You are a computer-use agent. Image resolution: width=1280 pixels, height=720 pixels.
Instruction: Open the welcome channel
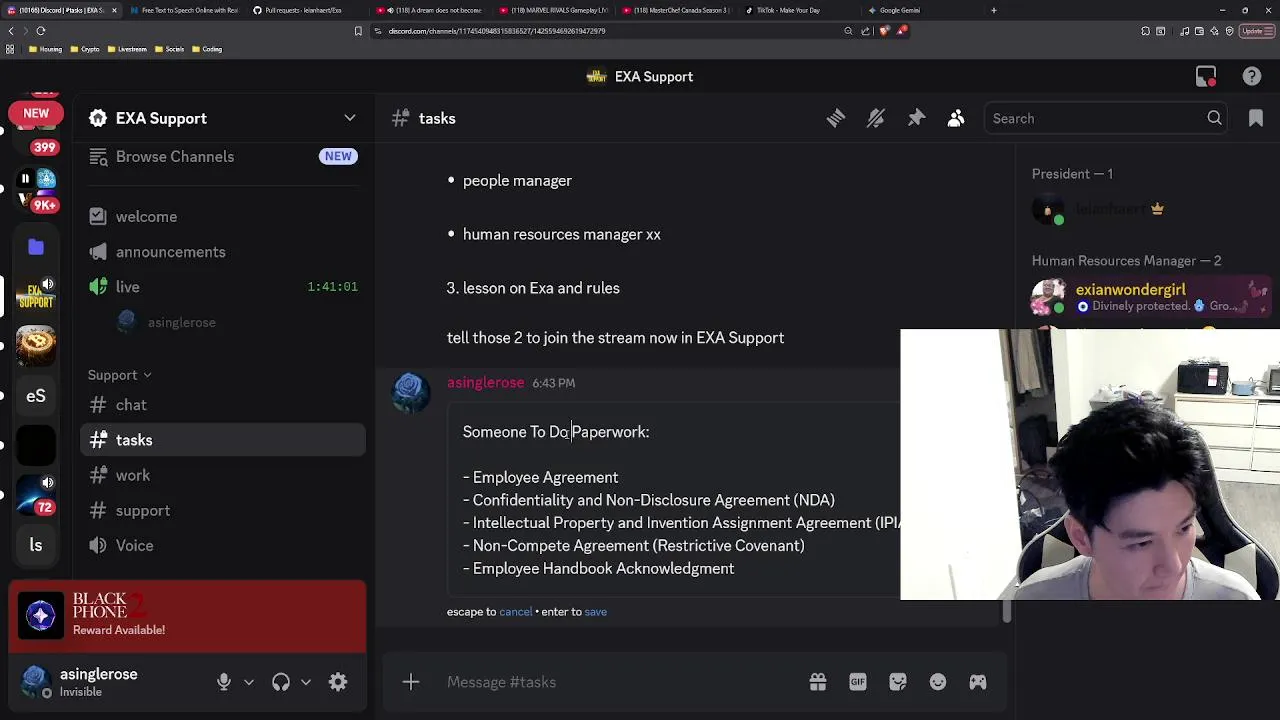pos(222,217)
